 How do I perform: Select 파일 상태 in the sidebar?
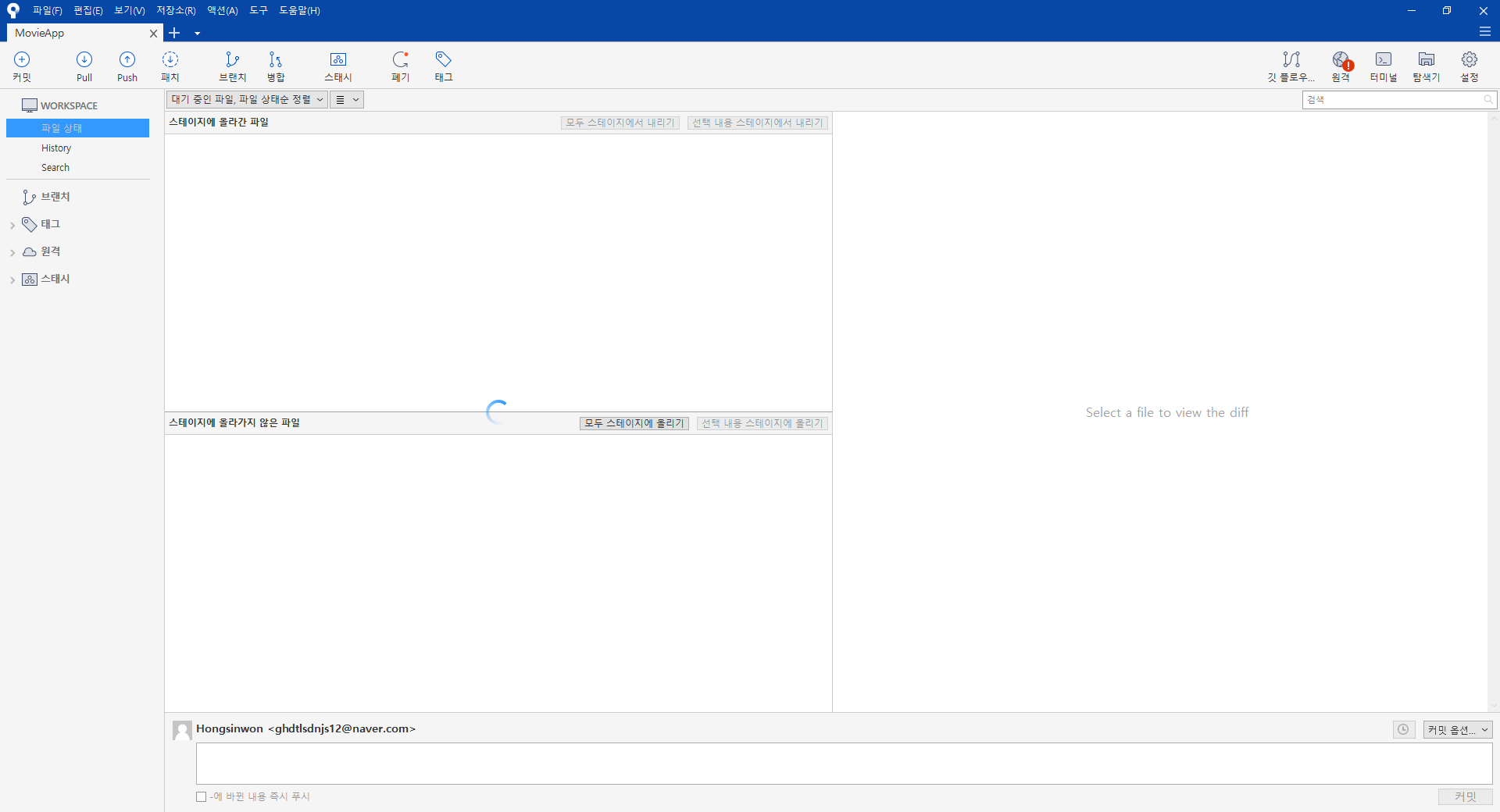click(x=77, y=128)
